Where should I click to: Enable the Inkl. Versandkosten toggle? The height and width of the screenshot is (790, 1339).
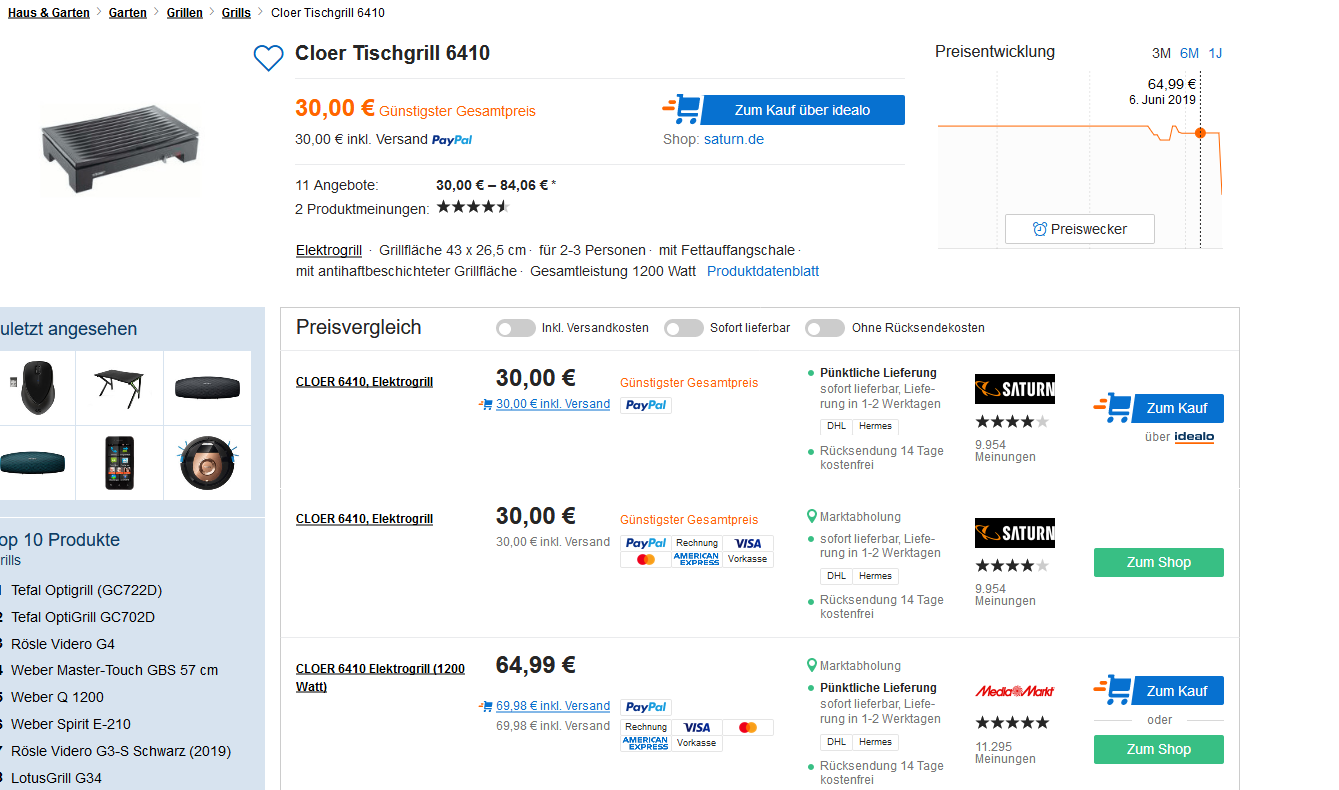515,328
